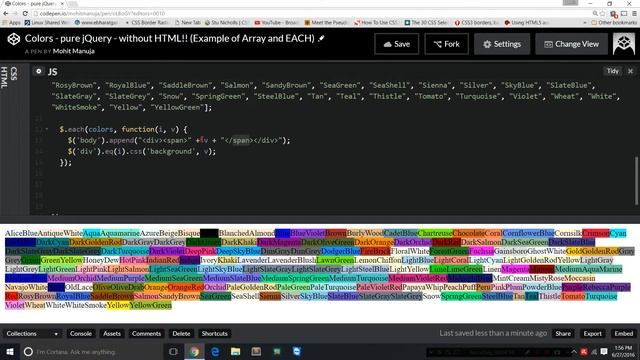The image size is (640, 360).
Task: Edit the pen title via pencil icon
Action: click(x=322, y=38)
